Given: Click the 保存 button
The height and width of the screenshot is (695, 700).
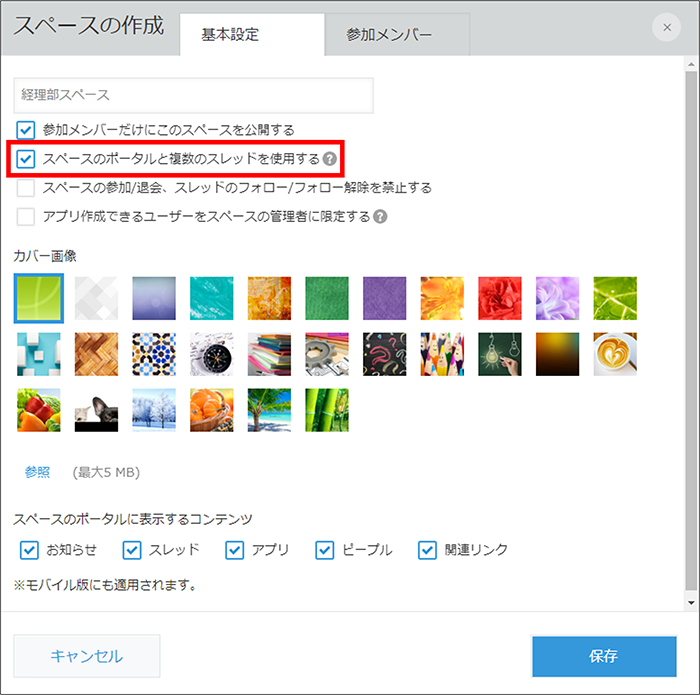Looking at the screenshot, I should point(604,656).
